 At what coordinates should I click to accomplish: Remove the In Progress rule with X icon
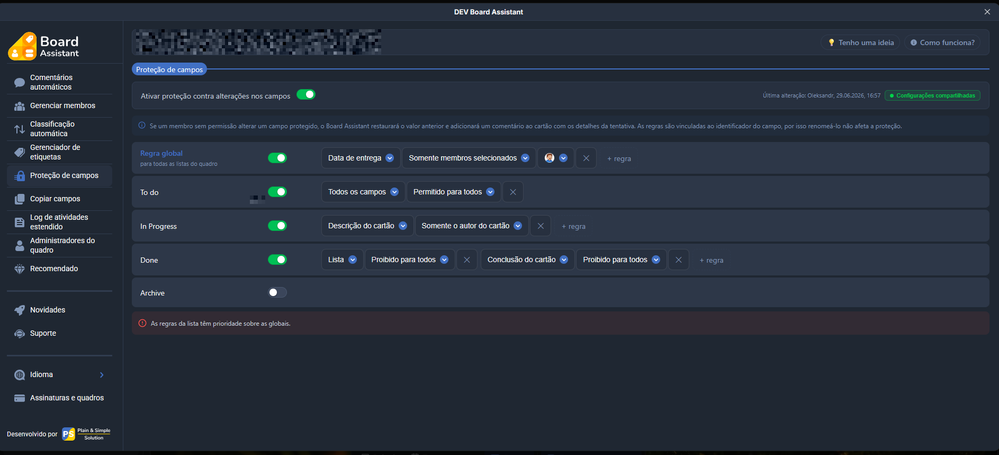point(540,226)
